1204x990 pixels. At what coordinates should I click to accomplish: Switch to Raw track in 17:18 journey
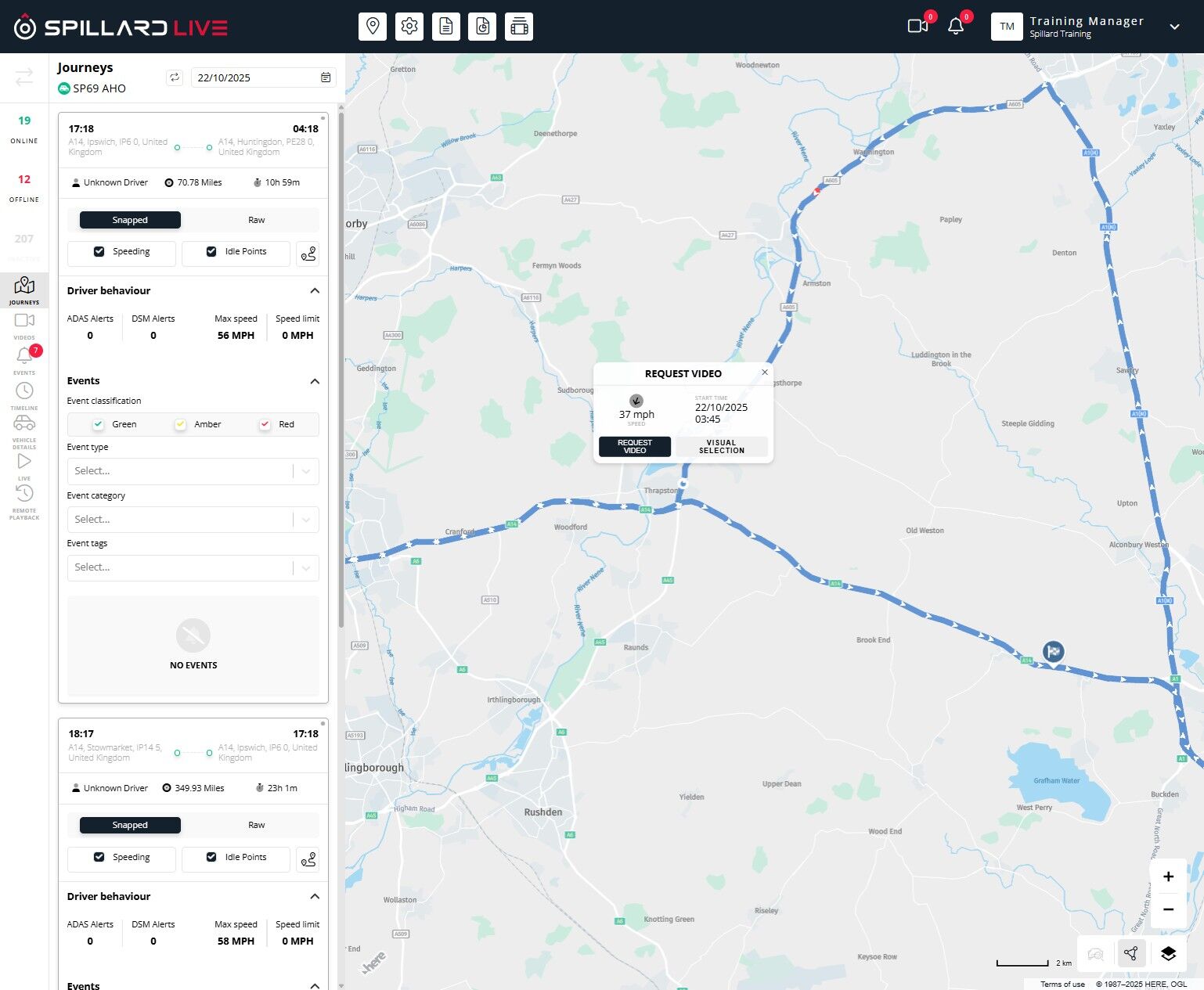[257, 220]
